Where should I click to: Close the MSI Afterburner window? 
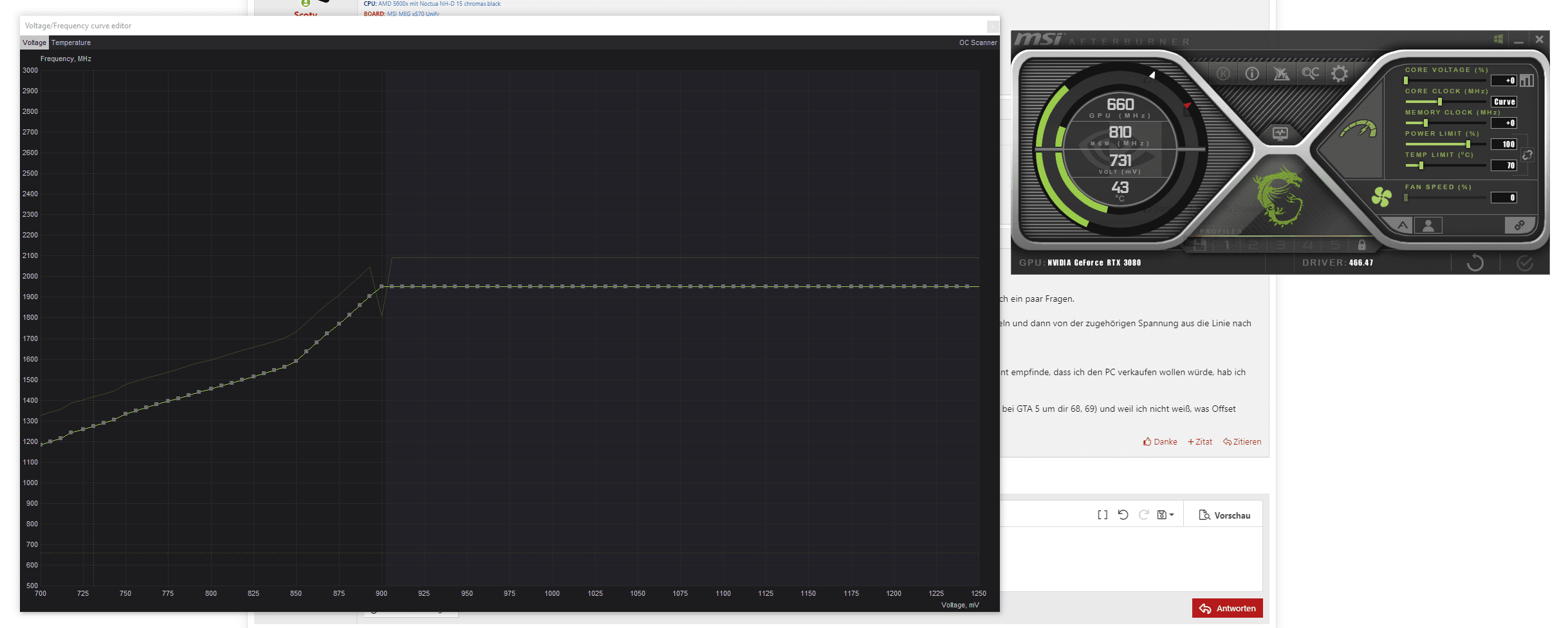pyautogui.click(x=1539, y=39)
